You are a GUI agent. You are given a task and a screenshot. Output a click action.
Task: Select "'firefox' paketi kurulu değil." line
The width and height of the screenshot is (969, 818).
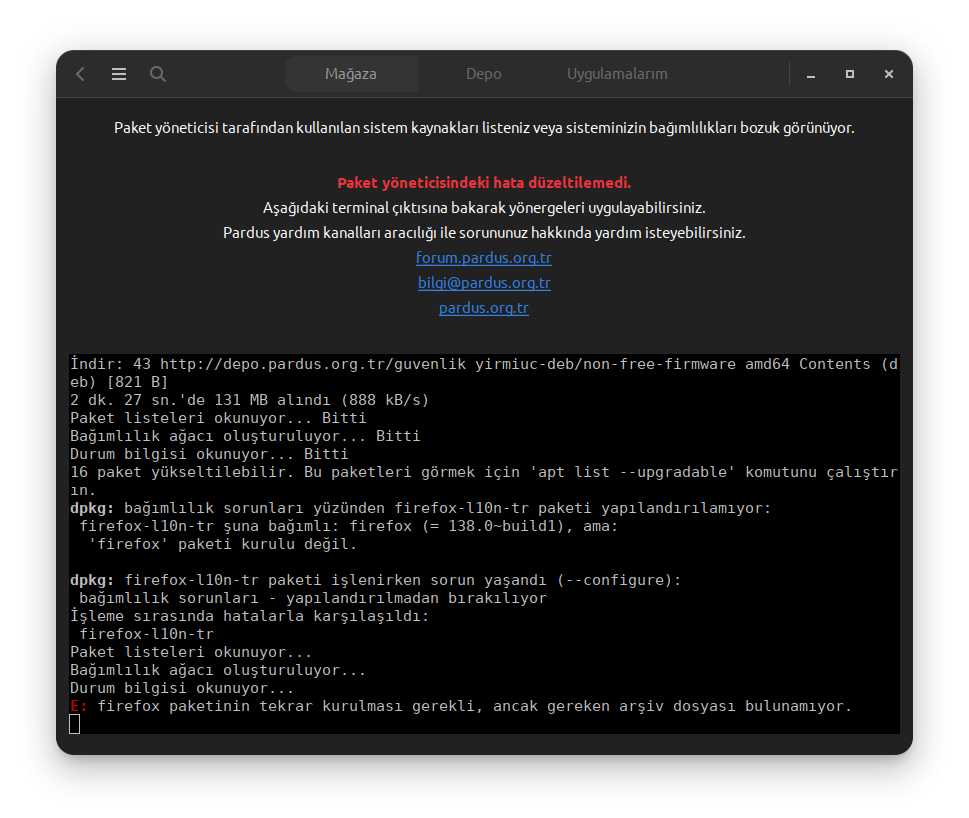[223, 544]
